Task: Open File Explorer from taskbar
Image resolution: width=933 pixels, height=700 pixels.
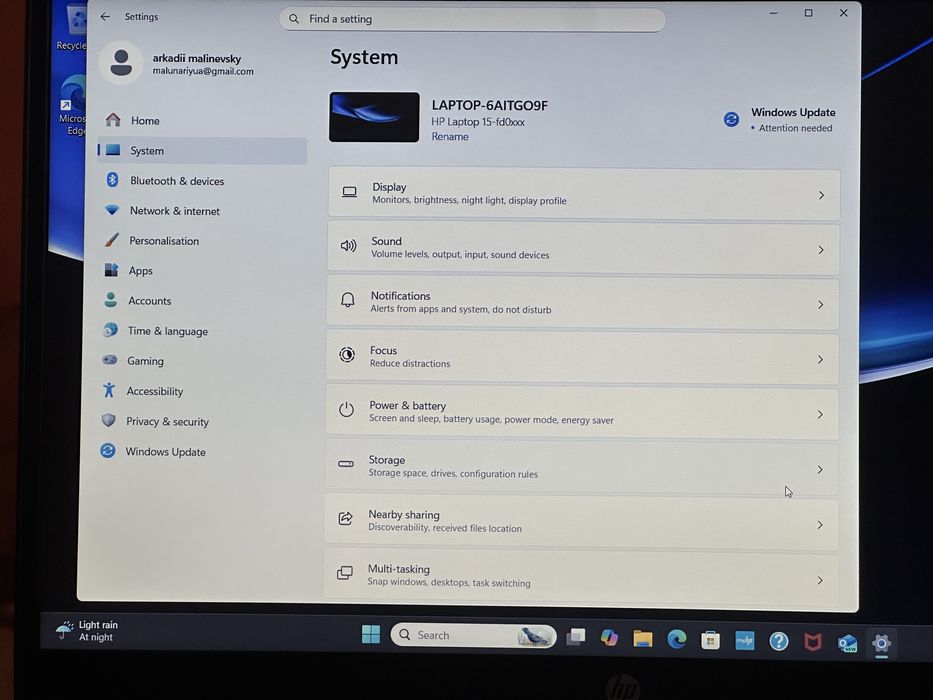Action: 643,639
